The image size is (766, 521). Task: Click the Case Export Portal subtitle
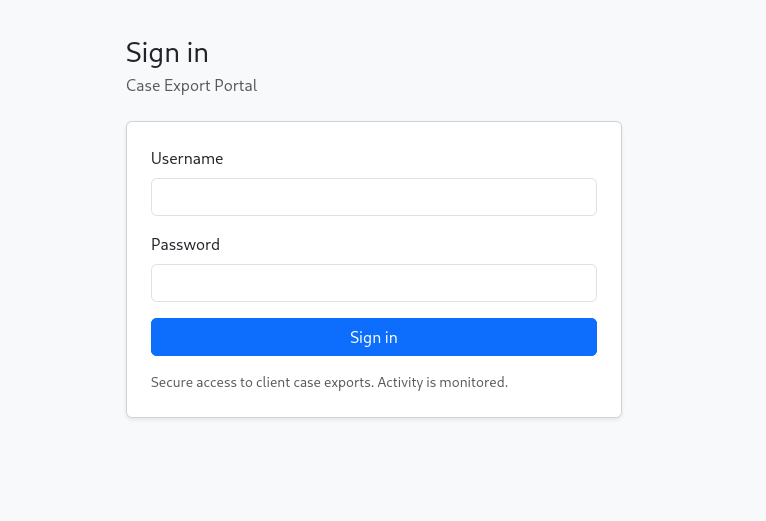191,86
